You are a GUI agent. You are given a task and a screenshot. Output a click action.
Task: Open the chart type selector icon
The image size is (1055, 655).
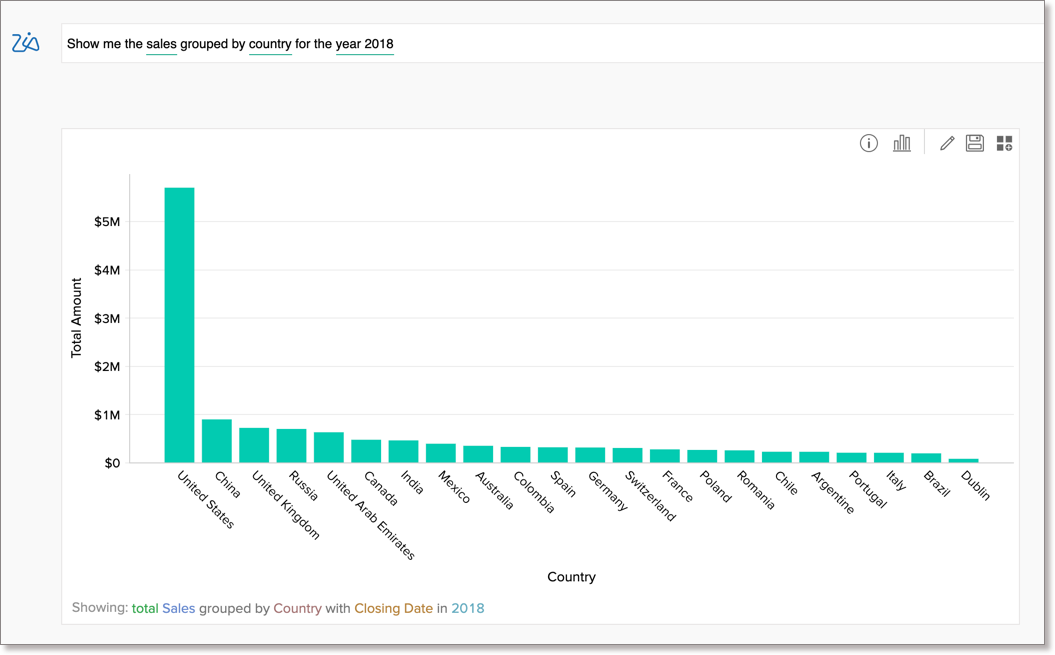901,143
